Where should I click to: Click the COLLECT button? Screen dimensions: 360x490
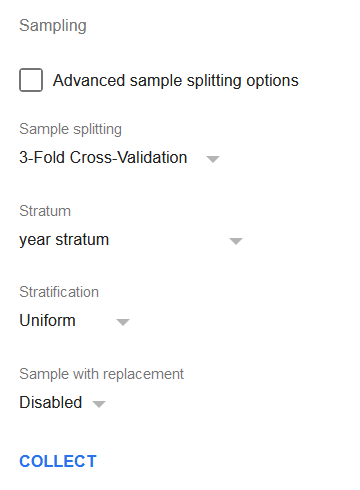tap(58, 461)
